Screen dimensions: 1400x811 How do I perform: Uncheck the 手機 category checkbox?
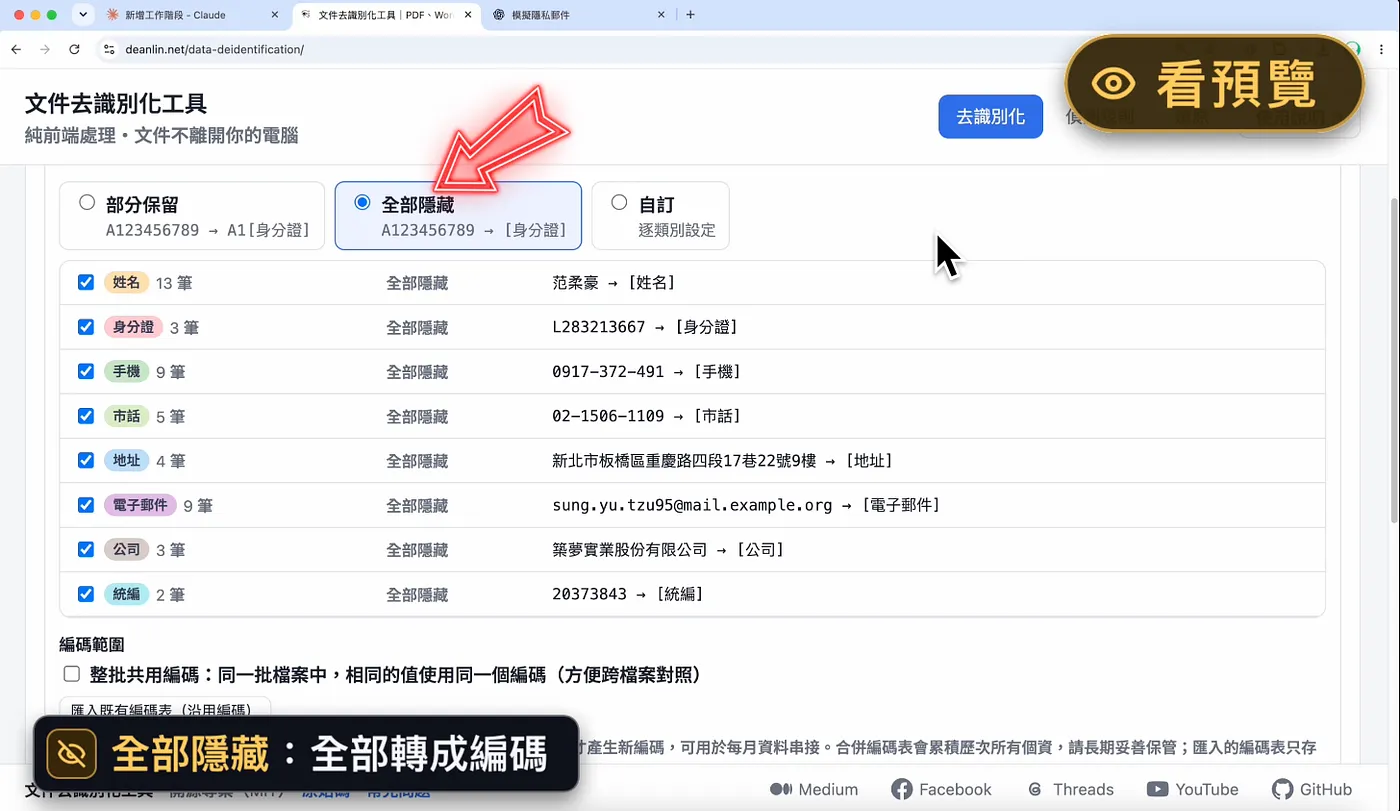86,372
